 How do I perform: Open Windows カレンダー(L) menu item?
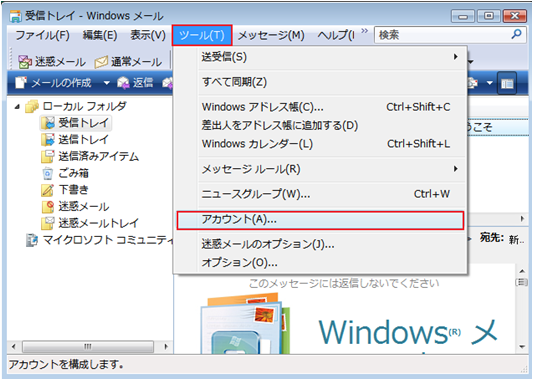pos(320,144)
